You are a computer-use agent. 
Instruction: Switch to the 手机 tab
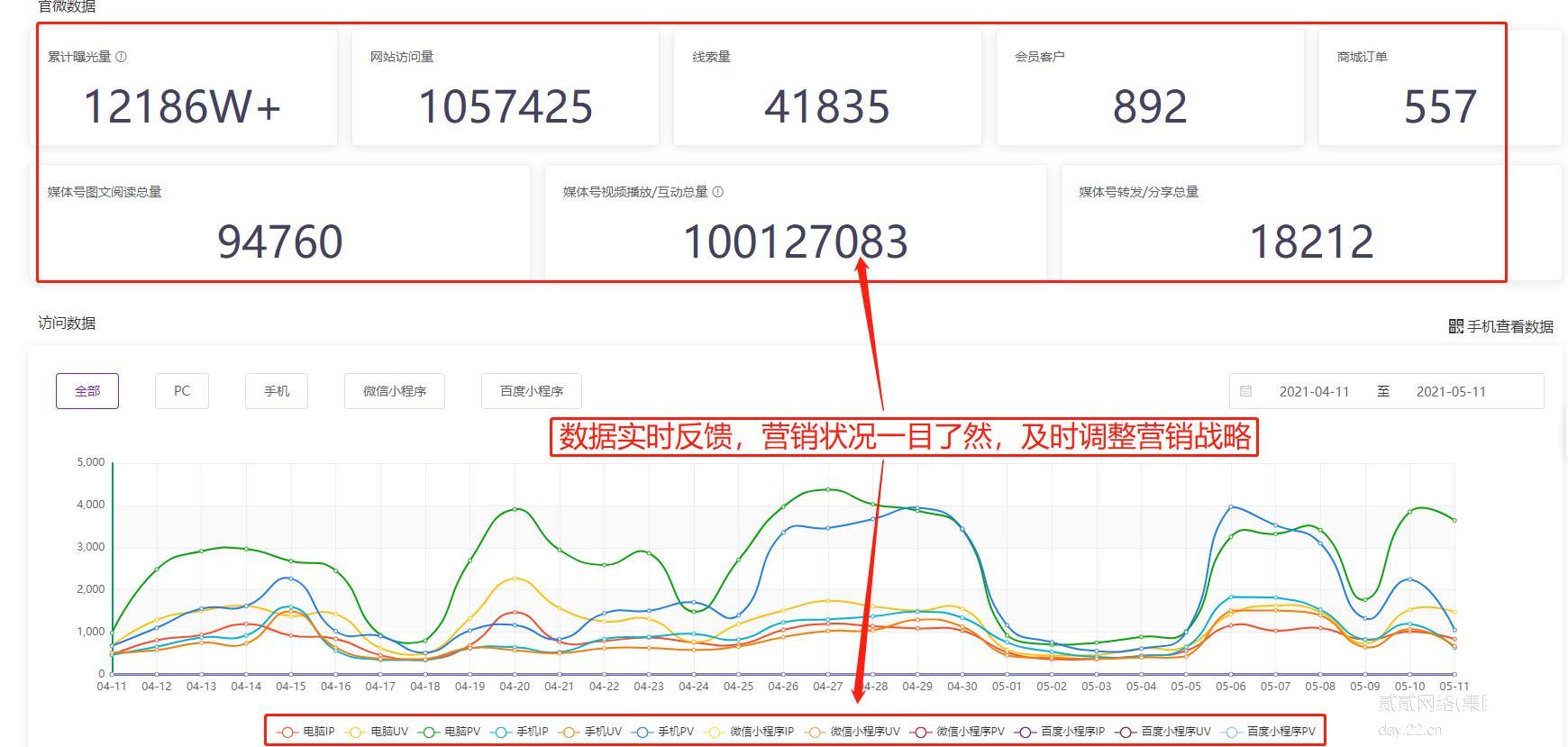[x=277, y=391]
